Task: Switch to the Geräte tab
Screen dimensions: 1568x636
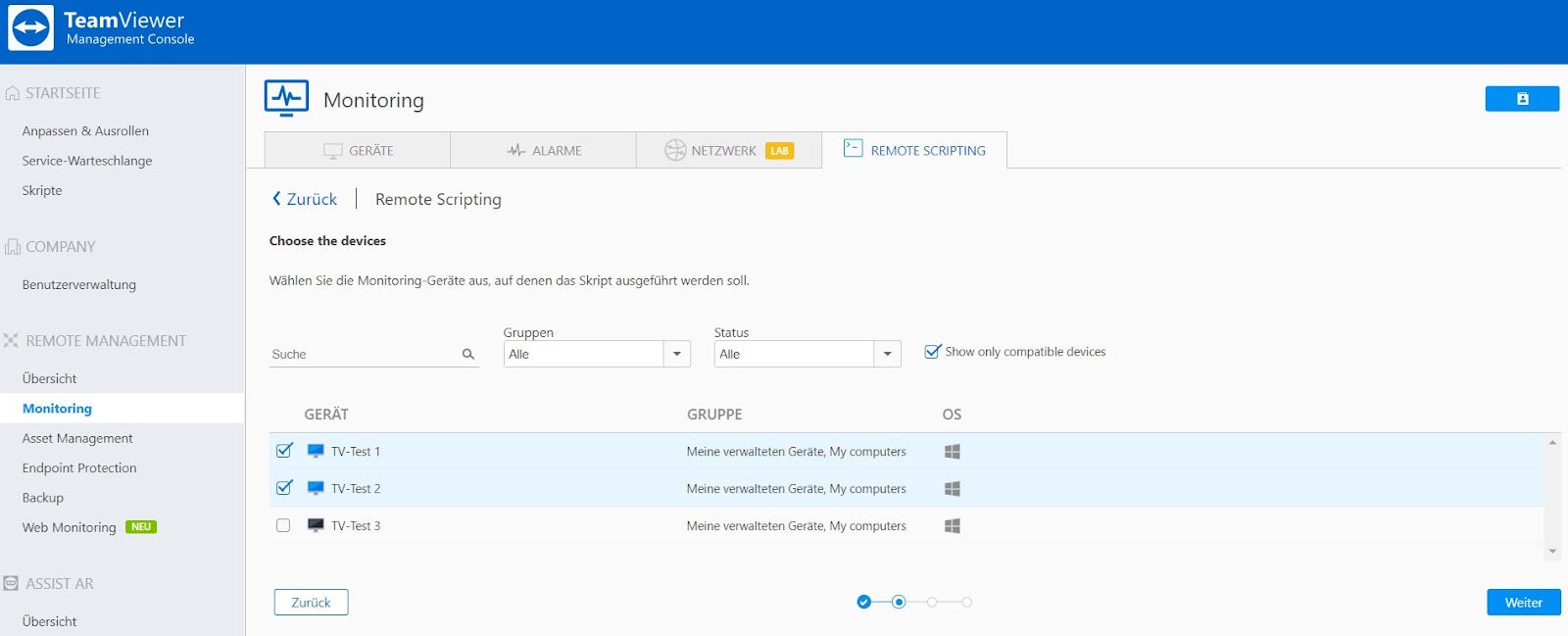Action: point(358,151)
